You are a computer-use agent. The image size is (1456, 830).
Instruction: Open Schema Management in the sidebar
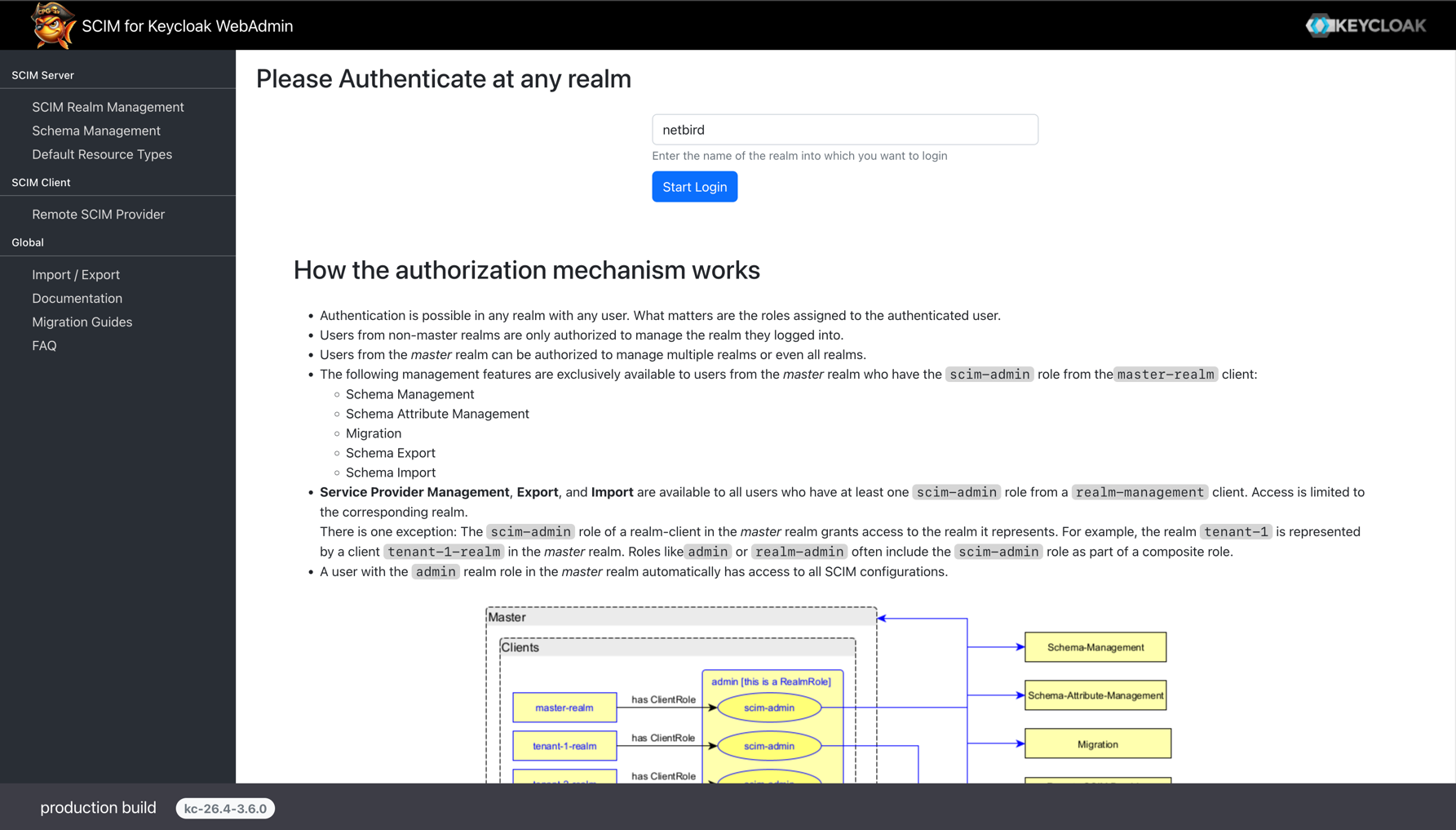[x=95, y=131]
